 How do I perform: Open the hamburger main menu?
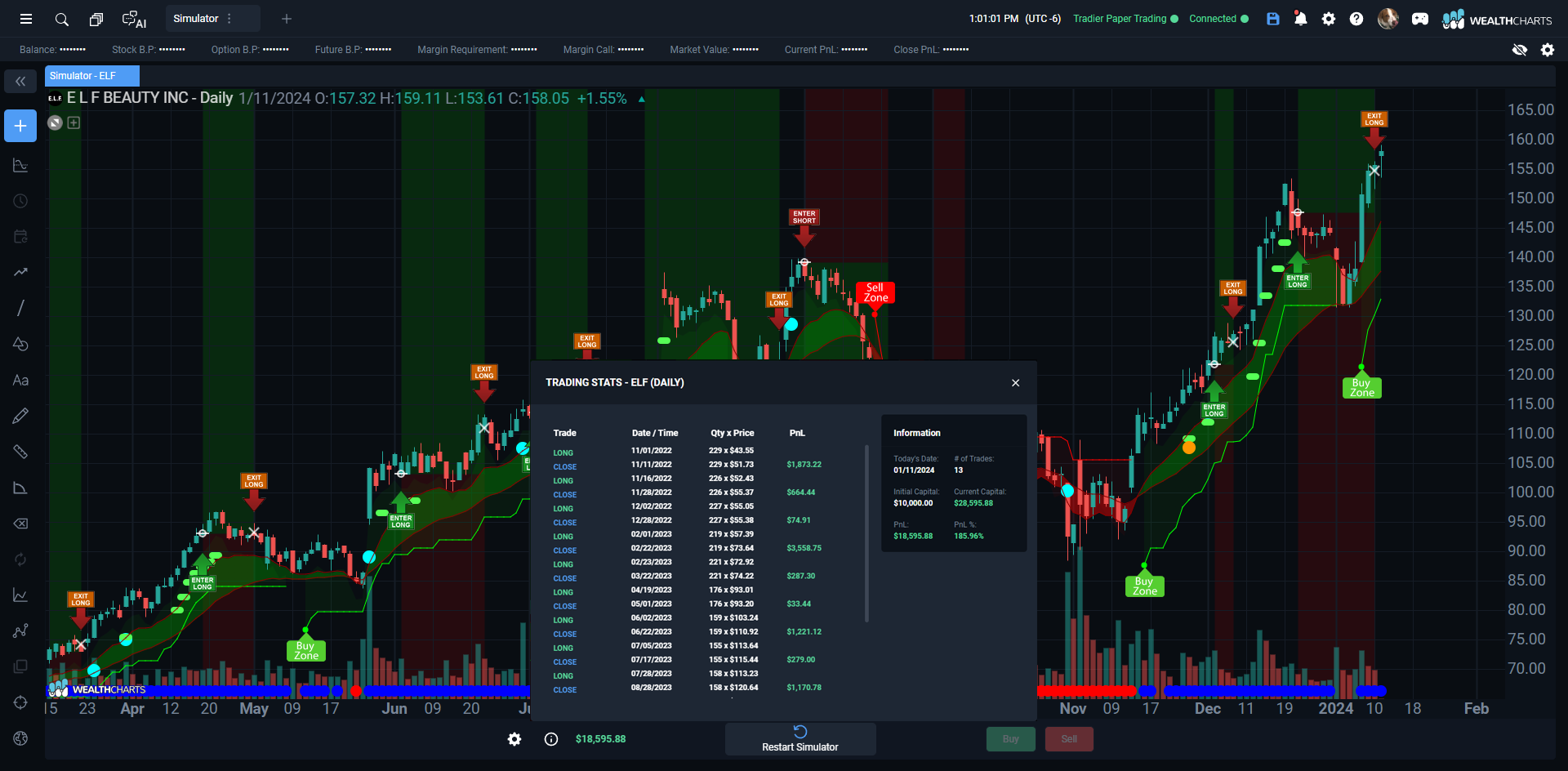click(x=26, y=19)
